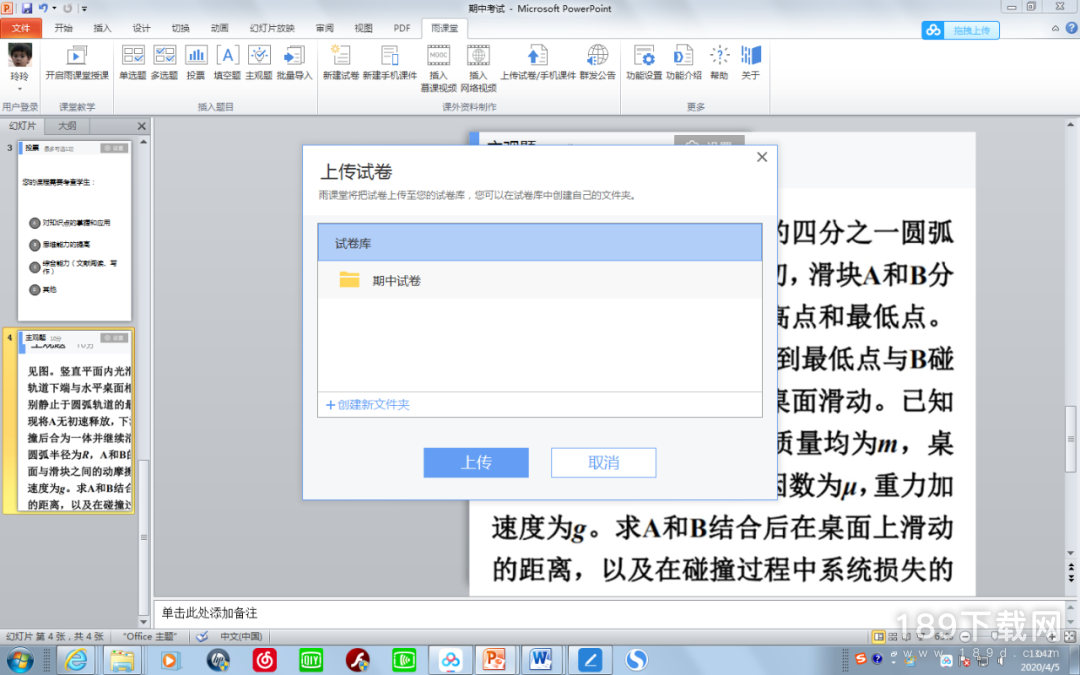Screen dimensions: 1080x675
Task: Switch to the 开始 ribbon tab
Action: point(63,28)
